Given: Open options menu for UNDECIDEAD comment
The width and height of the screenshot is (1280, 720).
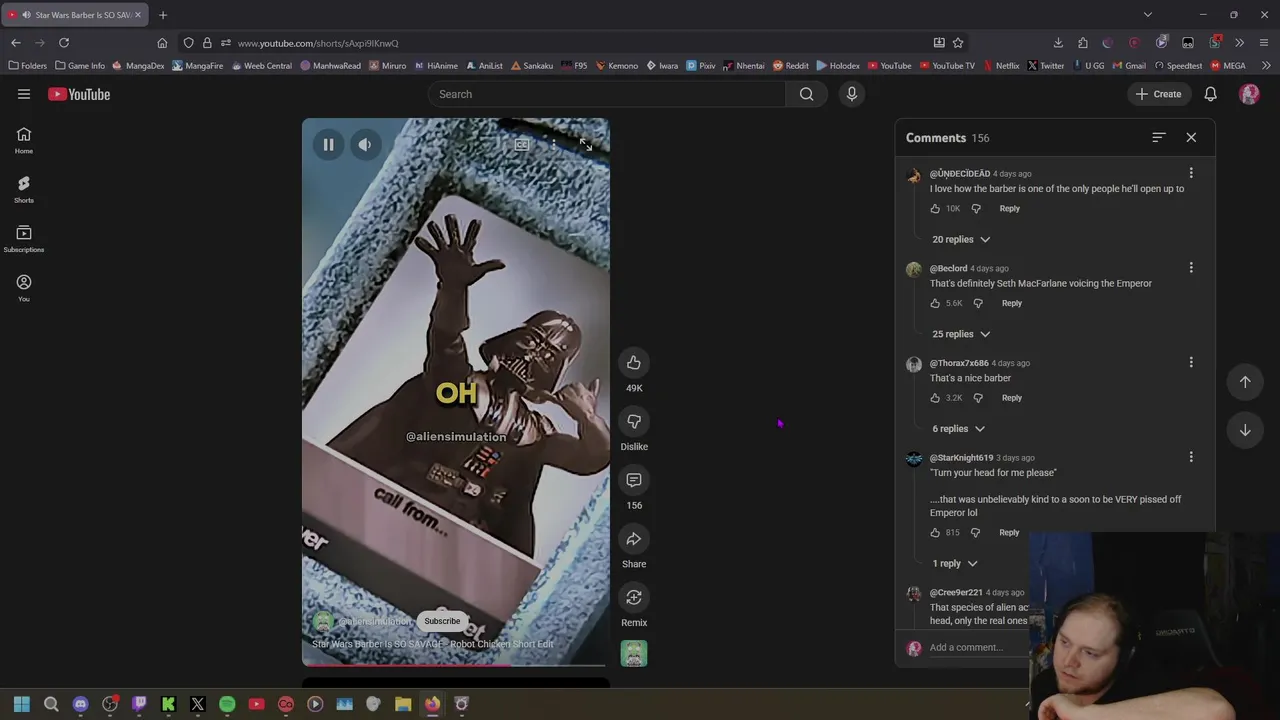Looking at the screenshot, I should pyautogui.click(x=1191, y=173).
